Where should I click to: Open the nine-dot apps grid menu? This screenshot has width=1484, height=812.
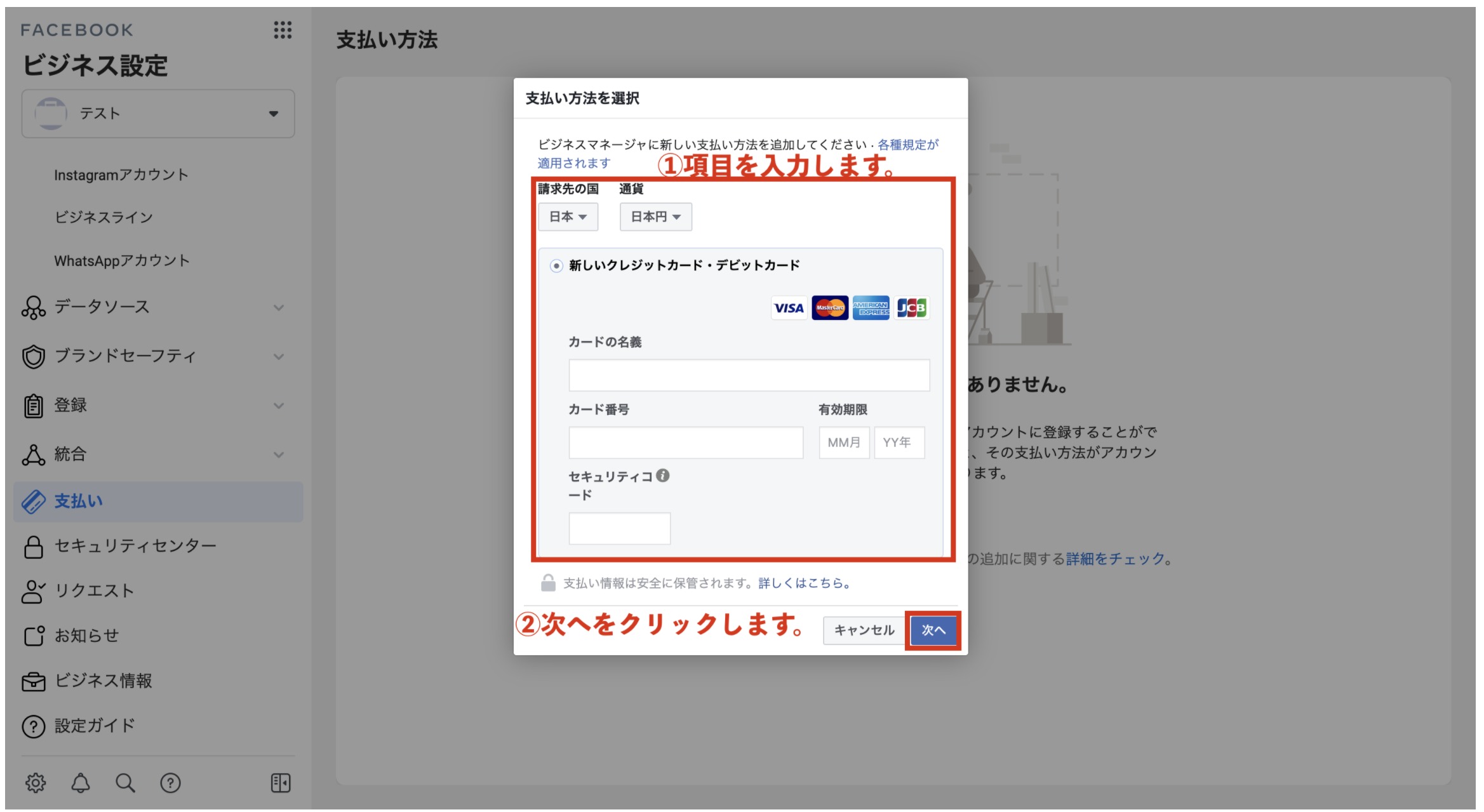click(283, 30)
